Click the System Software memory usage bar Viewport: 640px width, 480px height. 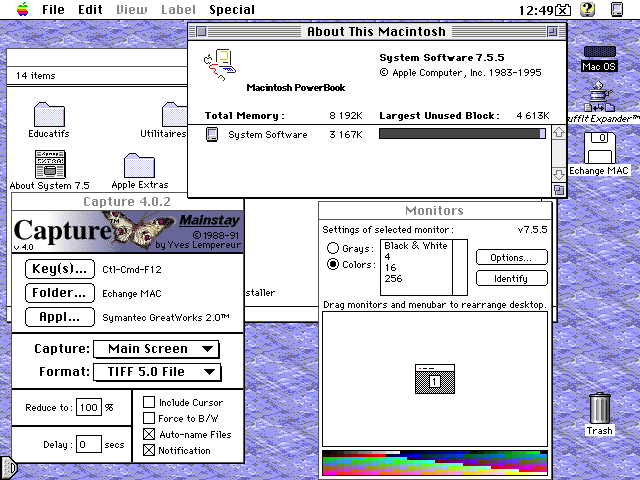click(462, 133)
